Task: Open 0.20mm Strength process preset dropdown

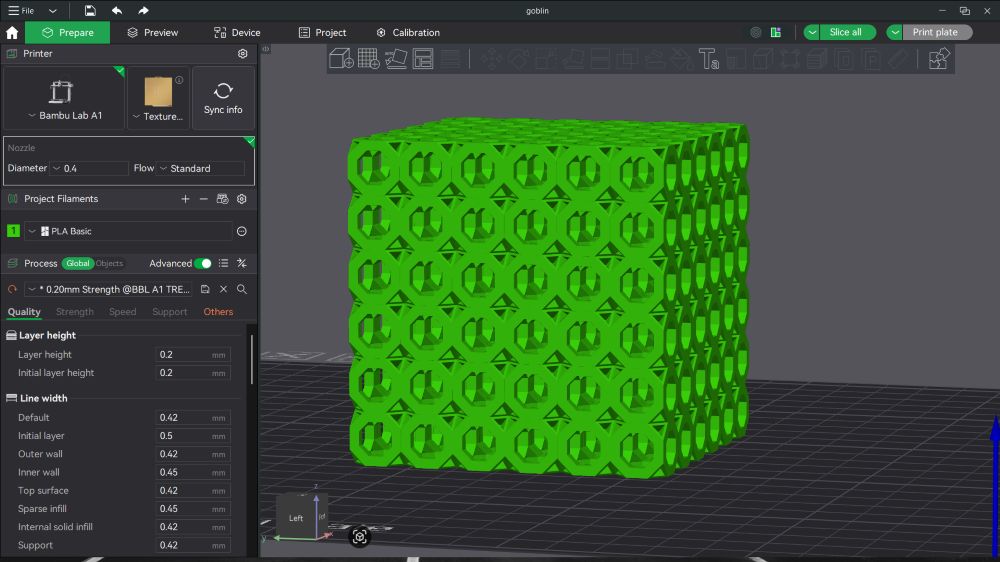Action: tap(32, 289)
